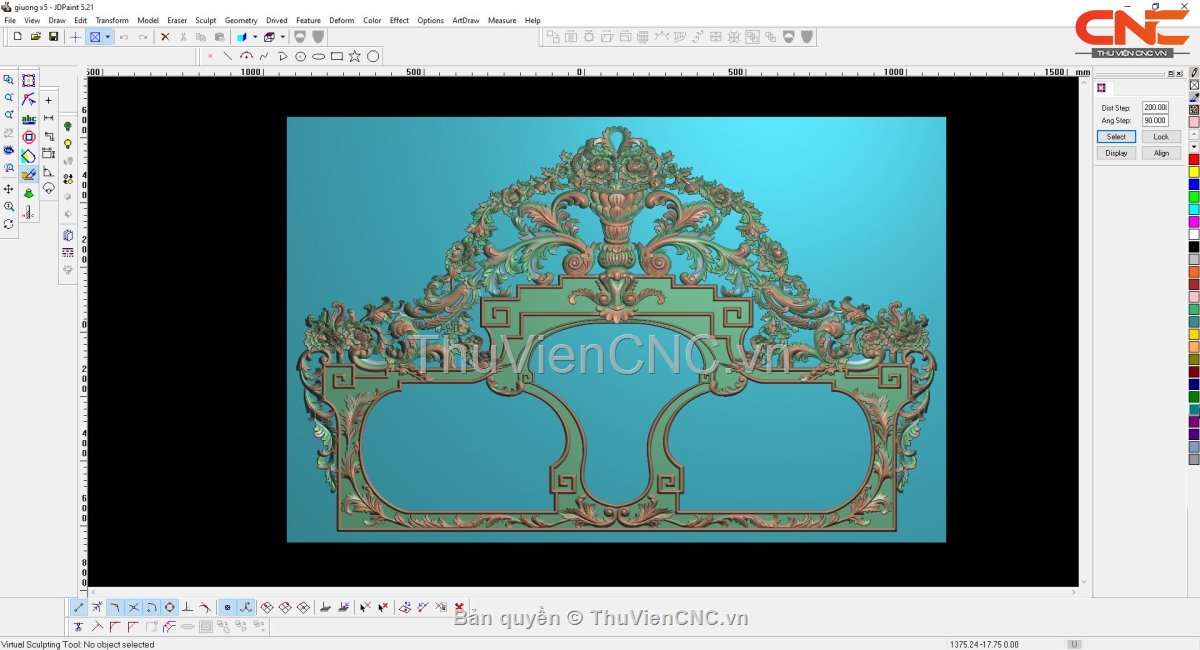Select the rectangle drawing tool

click(337, 56)
